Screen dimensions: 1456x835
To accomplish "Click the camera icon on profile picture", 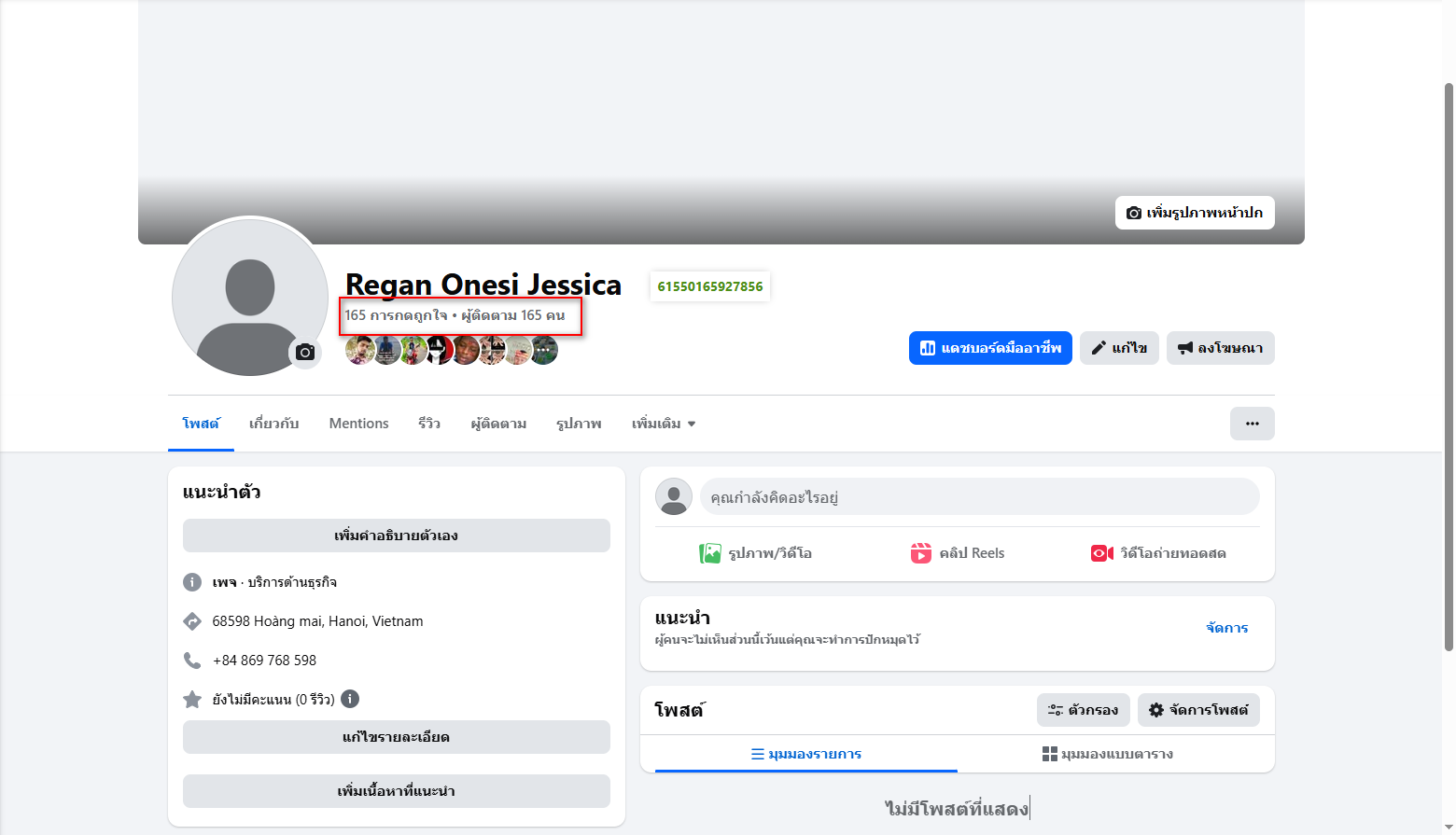I will (x=305, y=353).
